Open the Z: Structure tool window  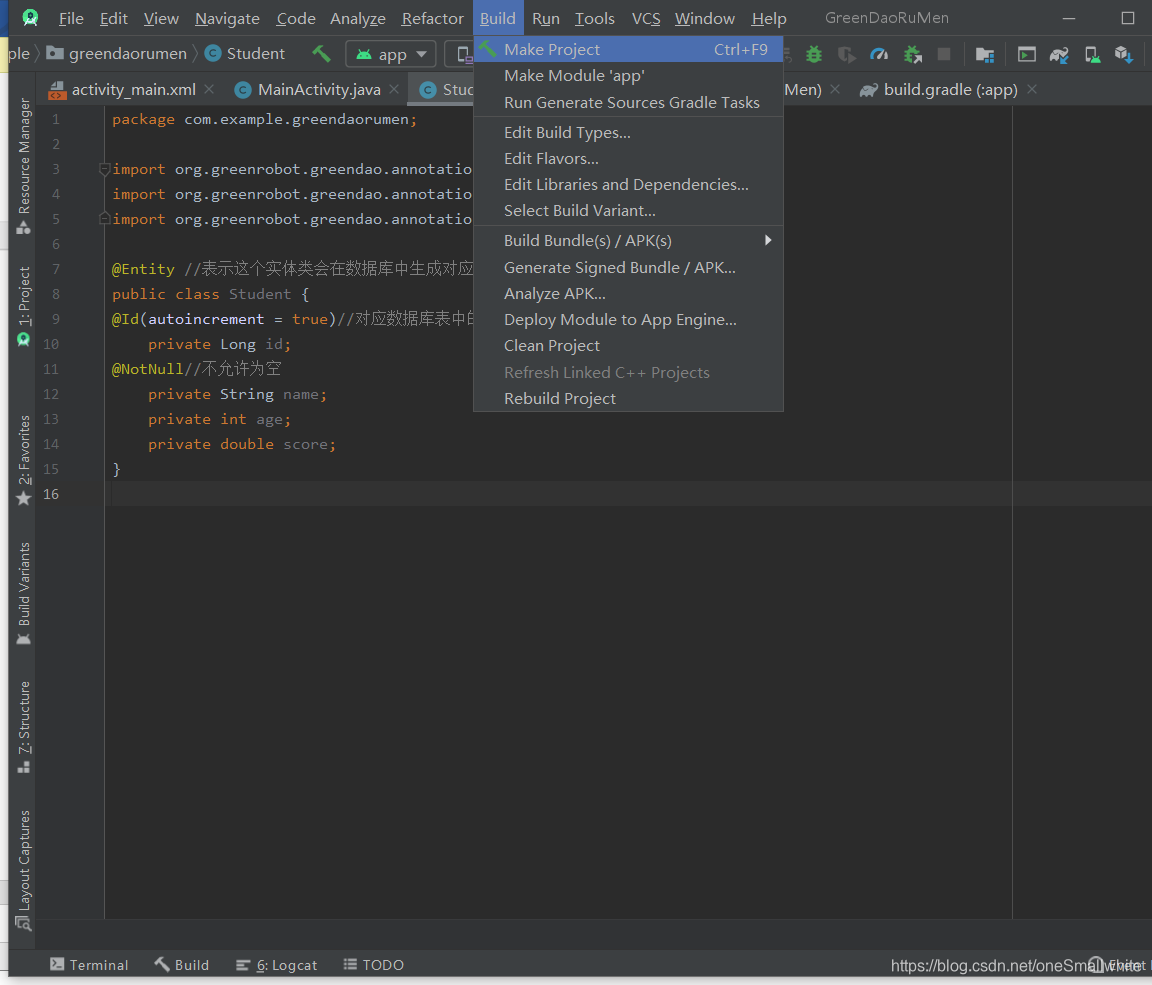coord(24,727)
